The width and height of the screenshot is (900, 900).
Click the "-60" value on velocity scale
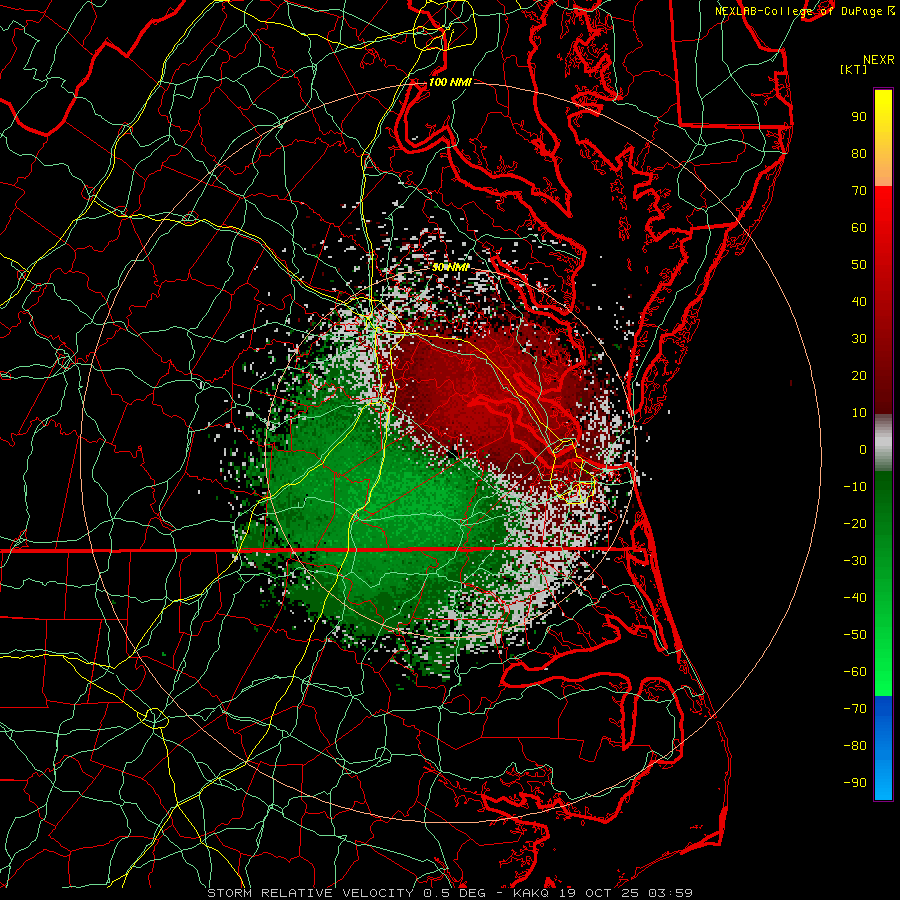point(855,672)
